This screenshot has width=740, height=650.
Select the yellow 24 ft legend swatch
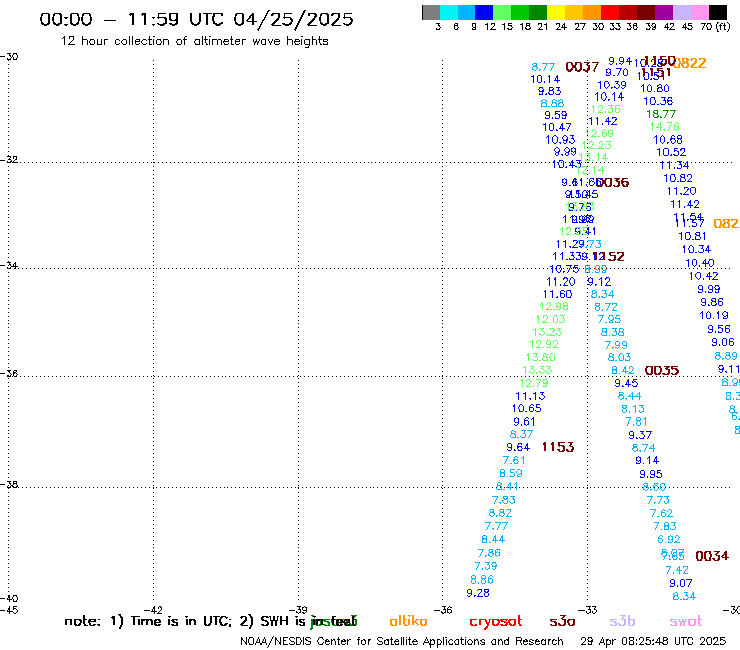pos(555,12)
